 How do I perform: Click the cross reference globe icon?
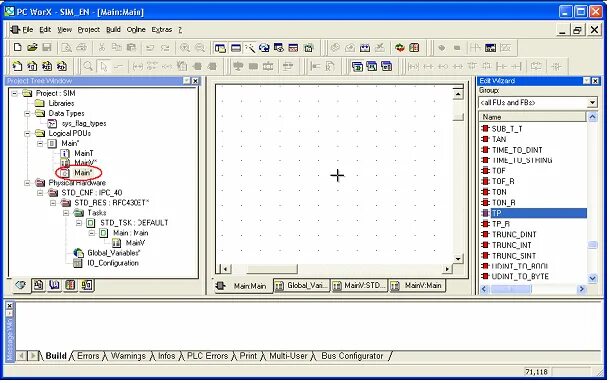(x=264, y=48)
